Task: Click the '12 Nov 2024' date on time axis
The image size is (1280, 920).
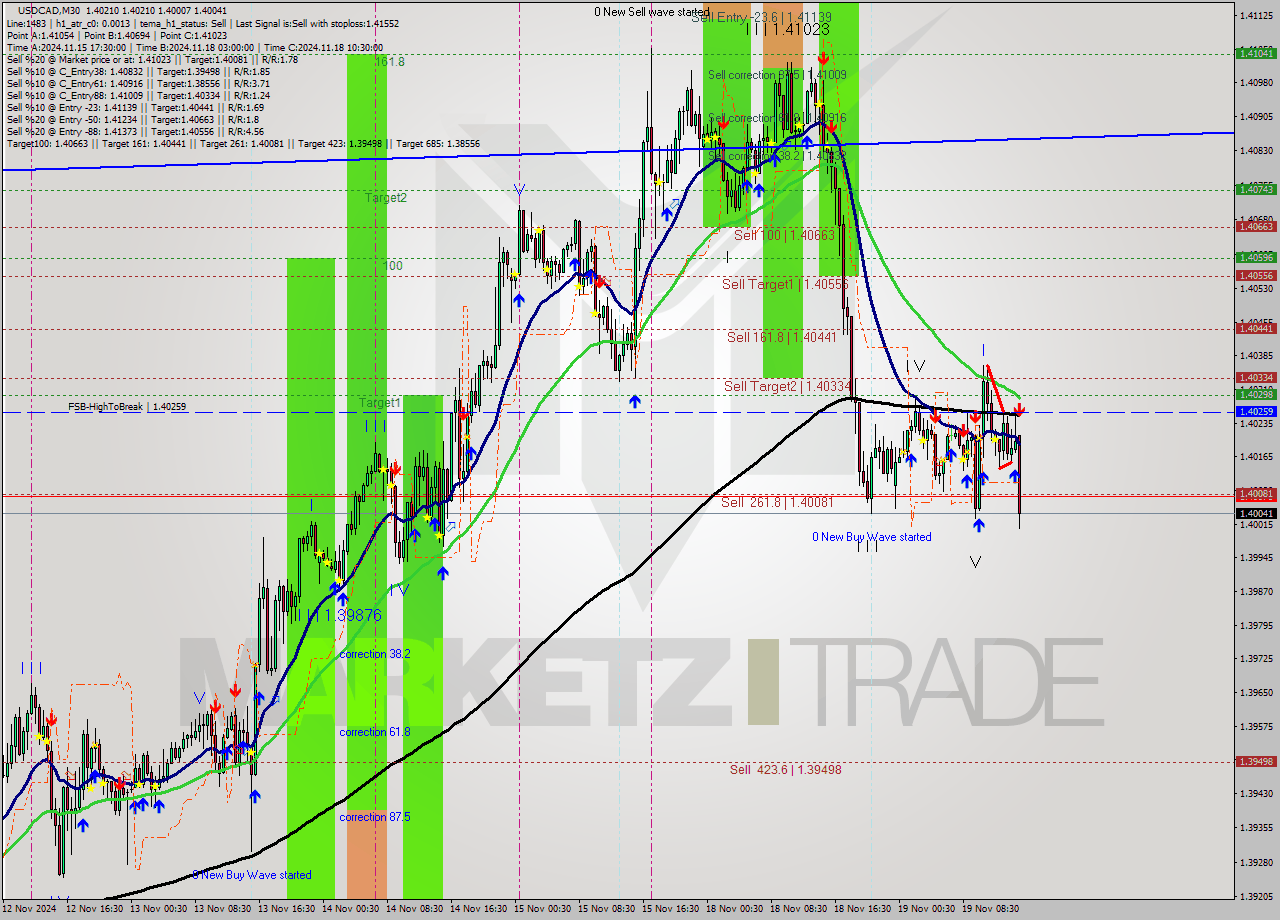Action: click(30, 909)
